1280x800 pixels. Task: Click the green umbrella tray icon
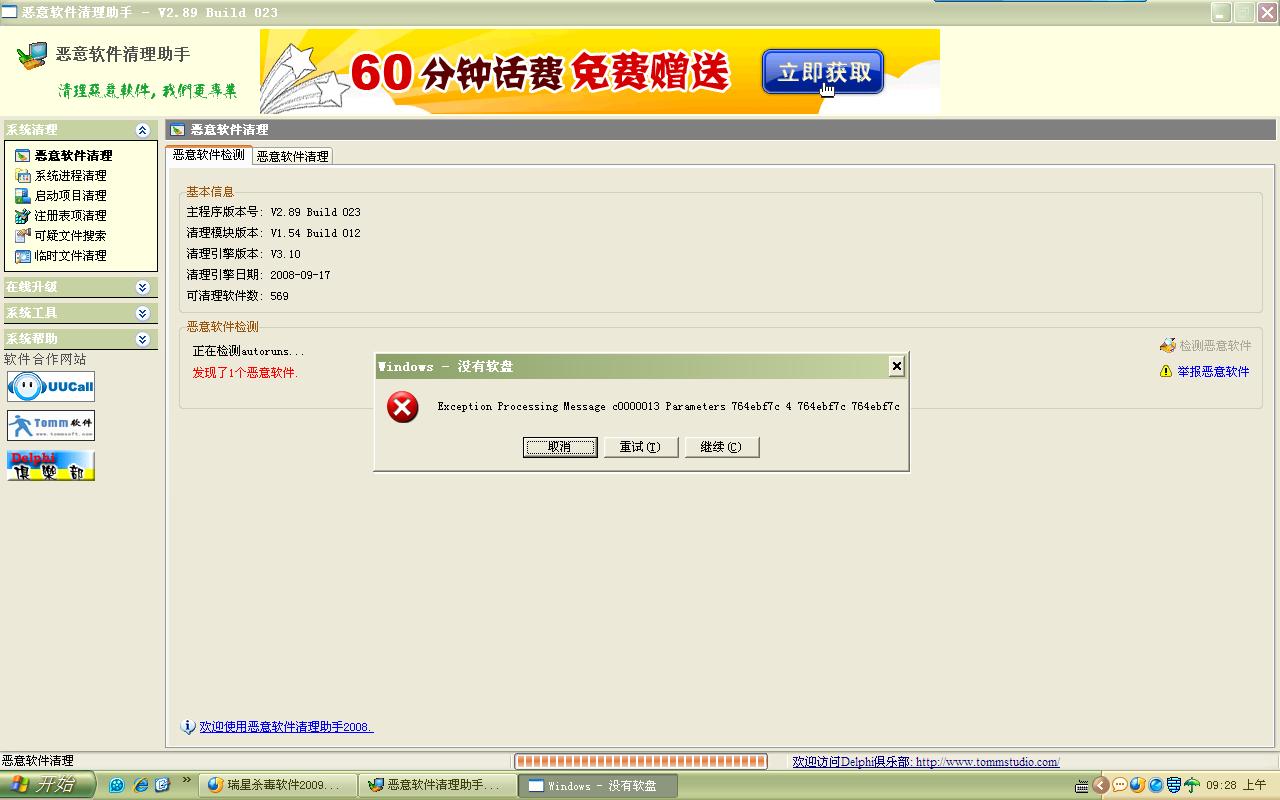click(1192, 785)
